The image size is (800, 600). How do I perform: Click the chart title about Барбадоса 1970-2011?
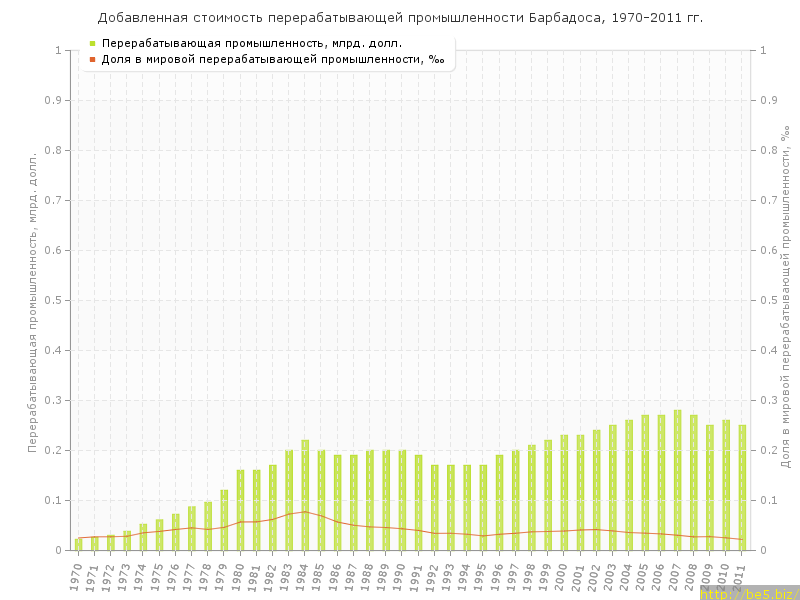pyautogui.click(x=400, y=18)
